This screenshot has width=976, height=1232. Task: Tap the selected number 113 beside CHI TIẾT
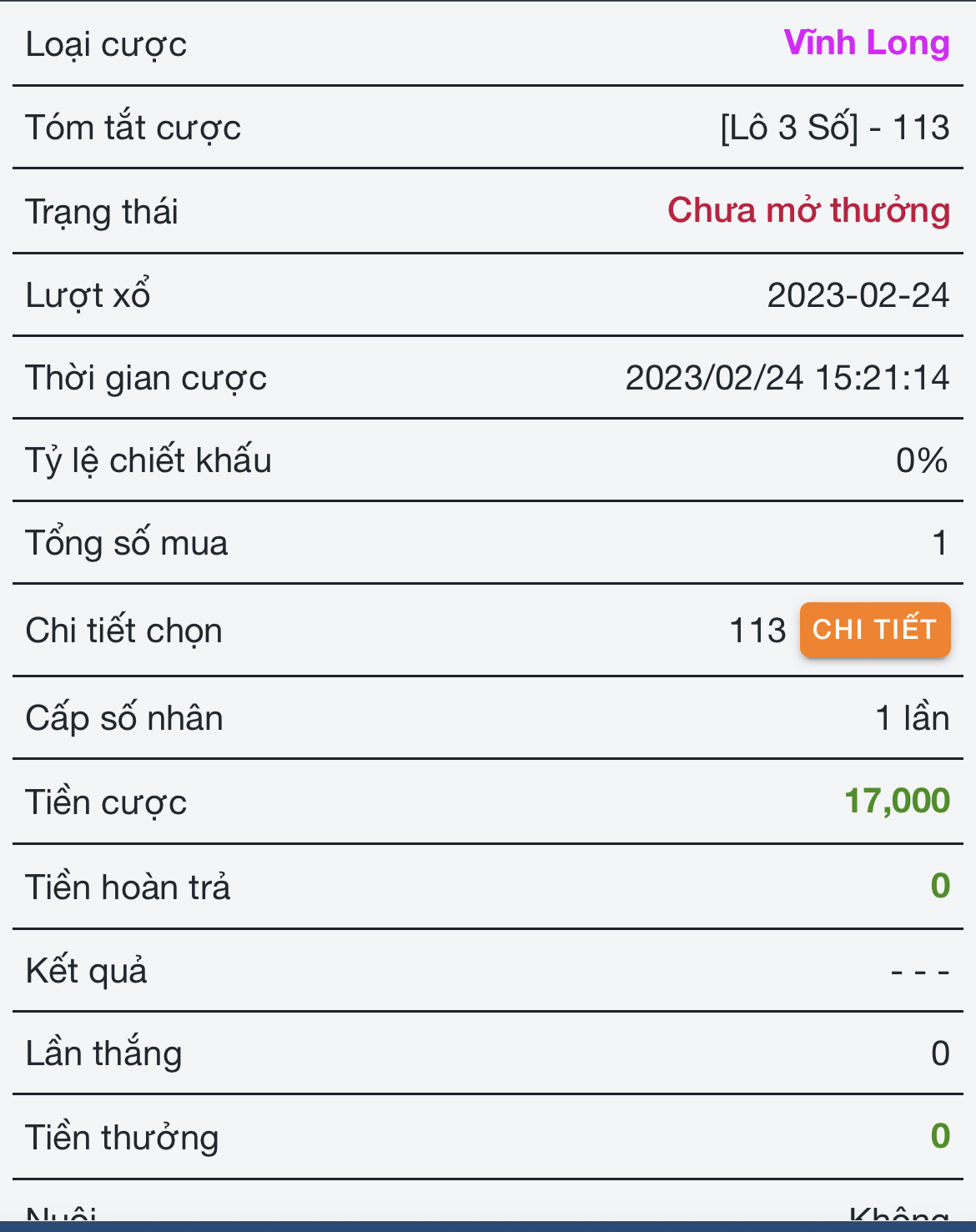(x=757, y=631)
